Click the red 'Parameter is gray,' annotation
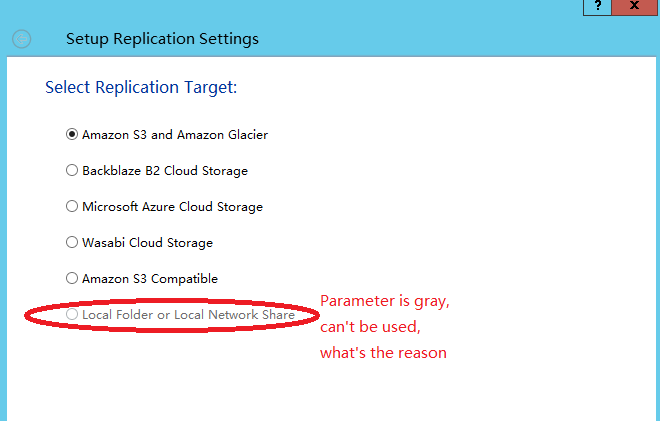 tap(385, 301)
